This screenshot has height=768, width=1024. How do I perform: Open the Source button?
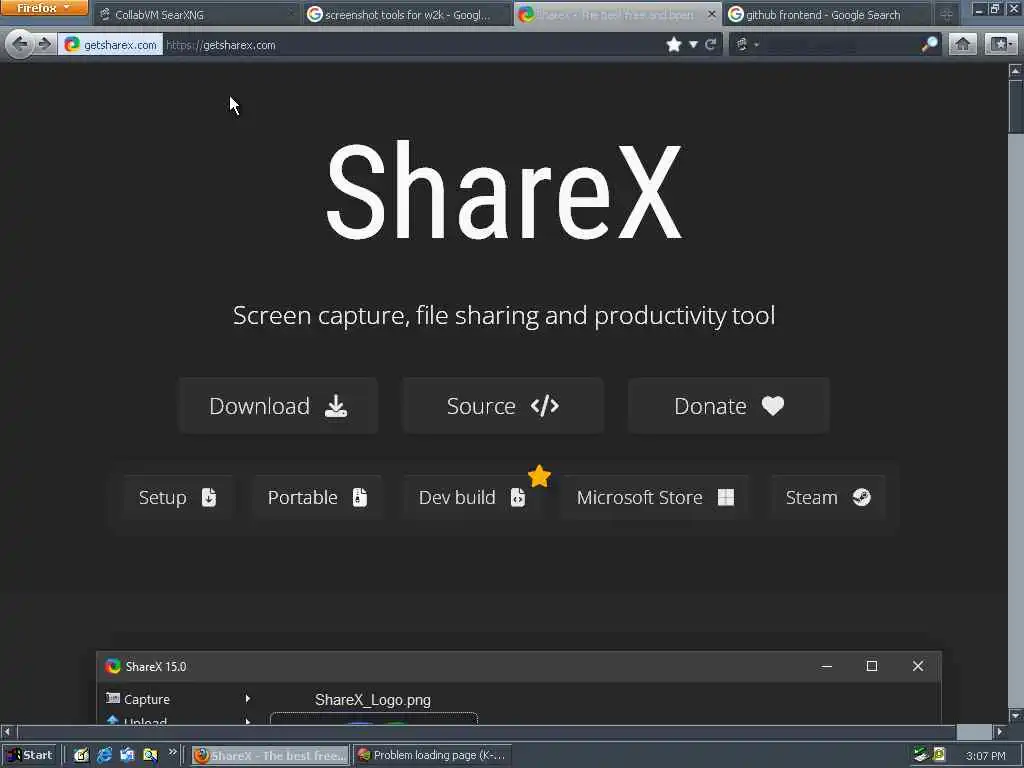pyautogui.click(x=503, y=406)
